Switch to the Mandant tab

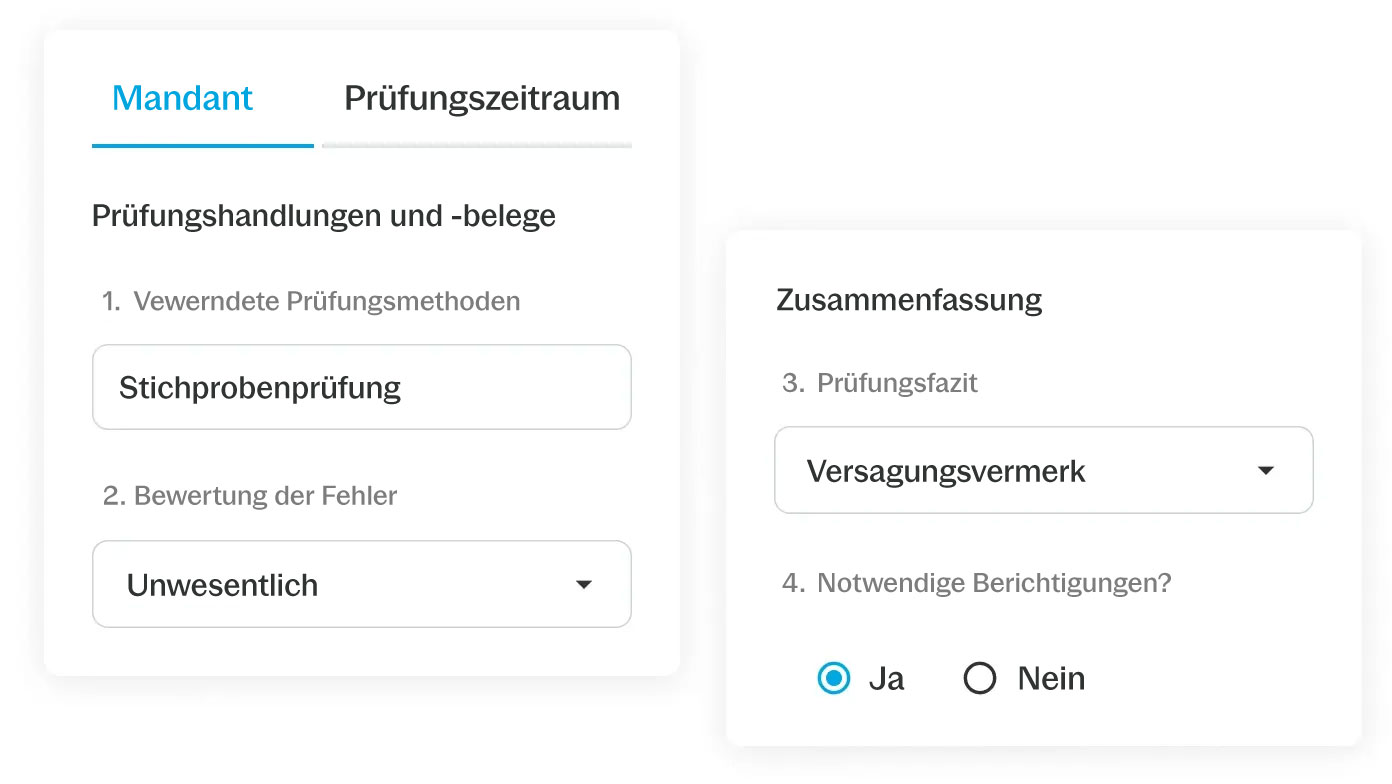pyautogui.click(x=182, y=98)
